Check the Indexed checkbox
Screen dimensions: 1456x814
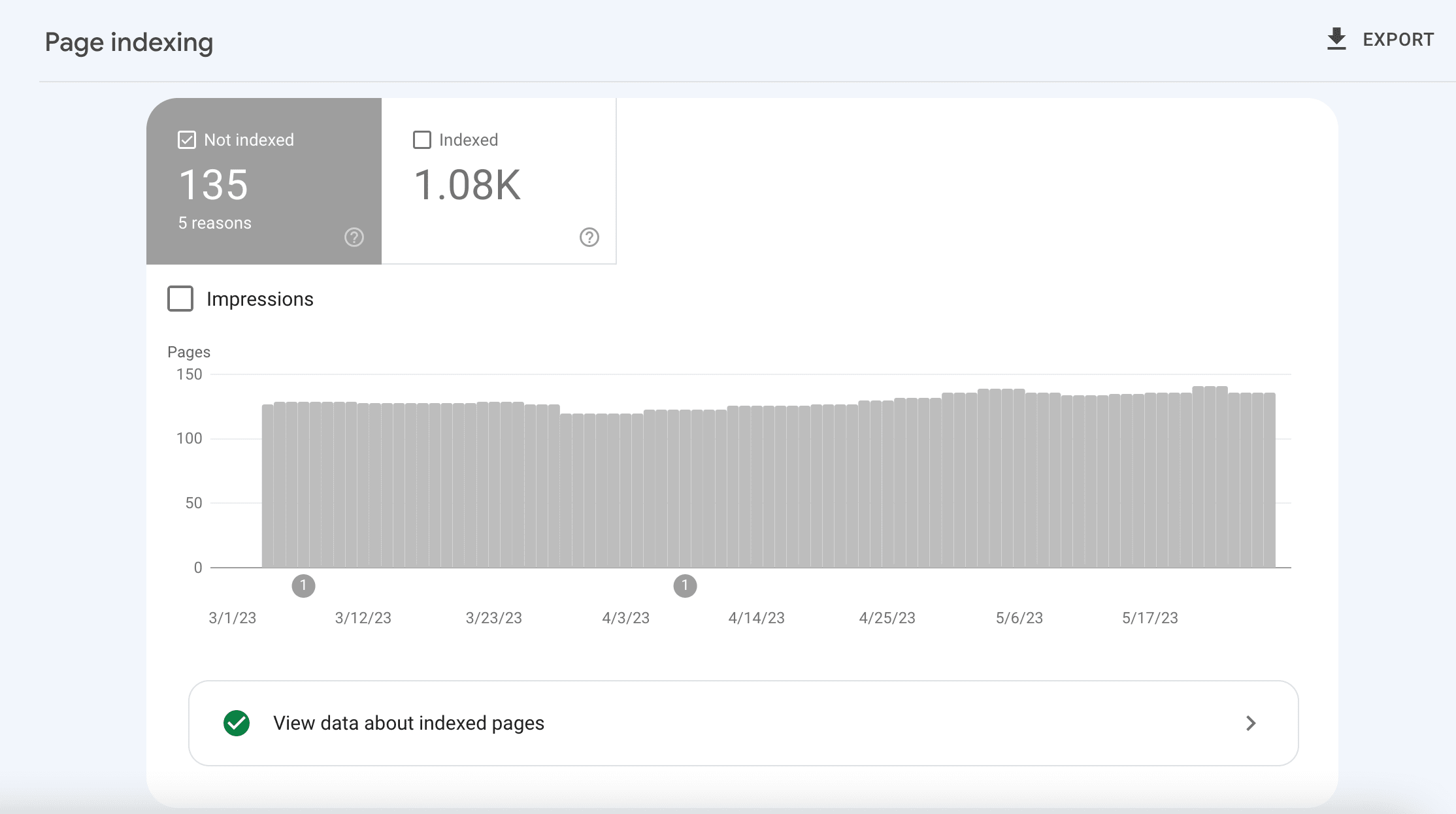422,140
